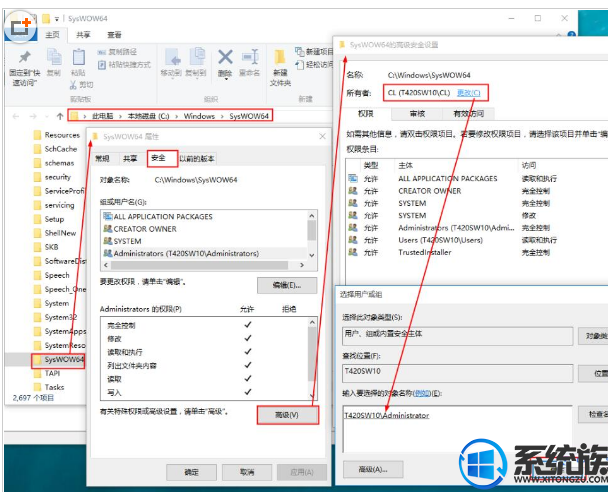This screenshot has width=608, height=492.
Task: Open General tab in Properties dialog
Action: [x=102, y=159]
